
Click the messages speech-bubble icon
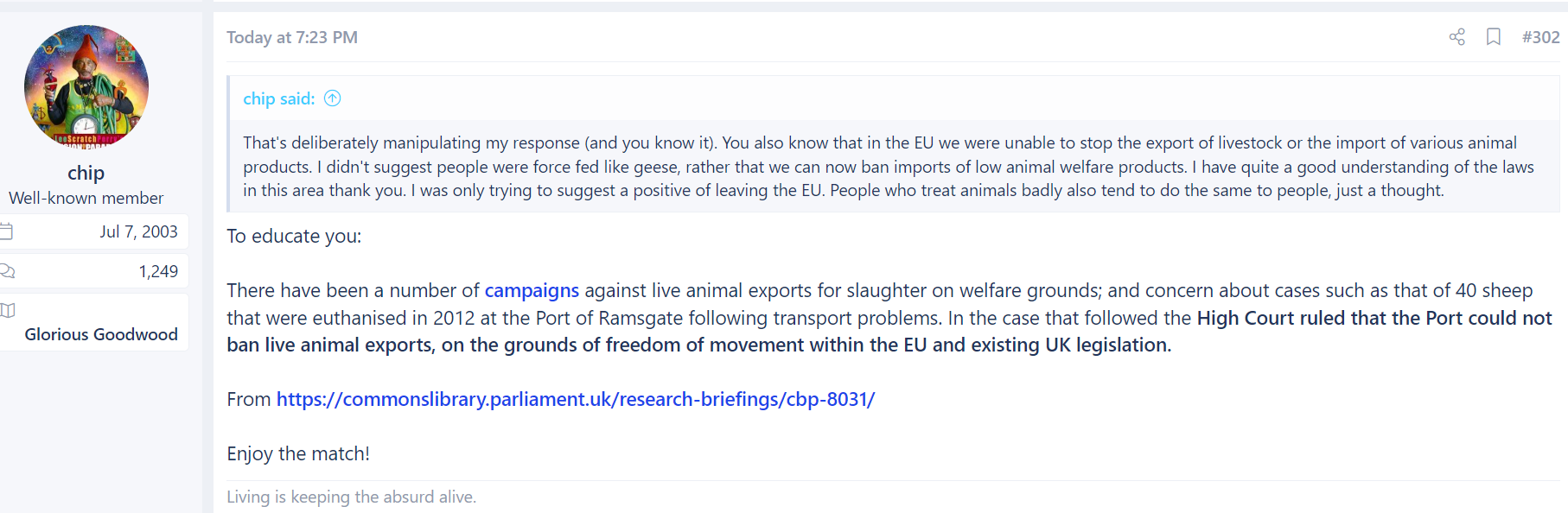(x=7, y=271)
